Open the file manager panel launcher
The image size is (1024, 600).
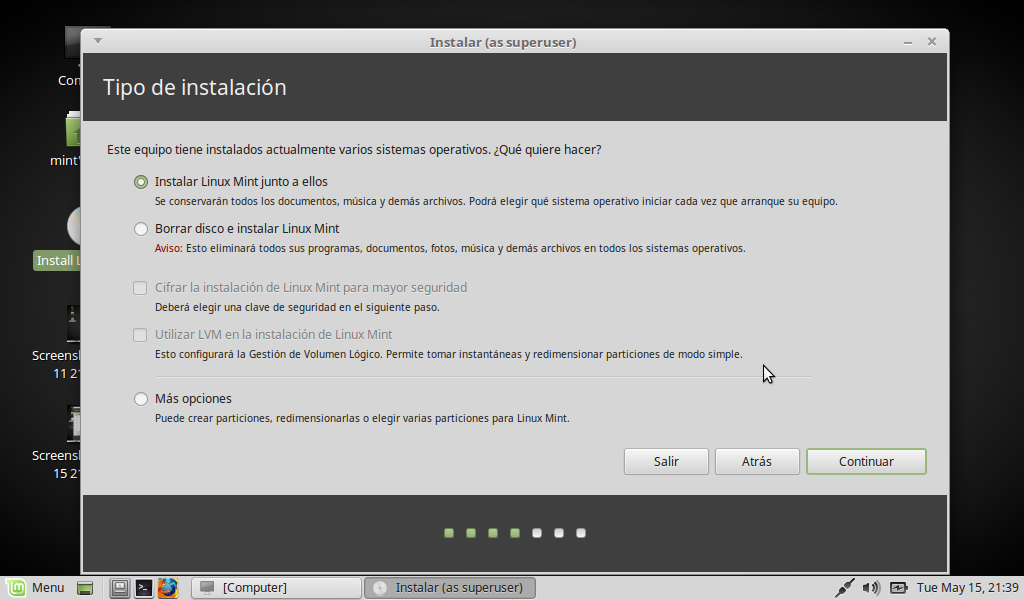pyautogui.click(x=120, y=588)
